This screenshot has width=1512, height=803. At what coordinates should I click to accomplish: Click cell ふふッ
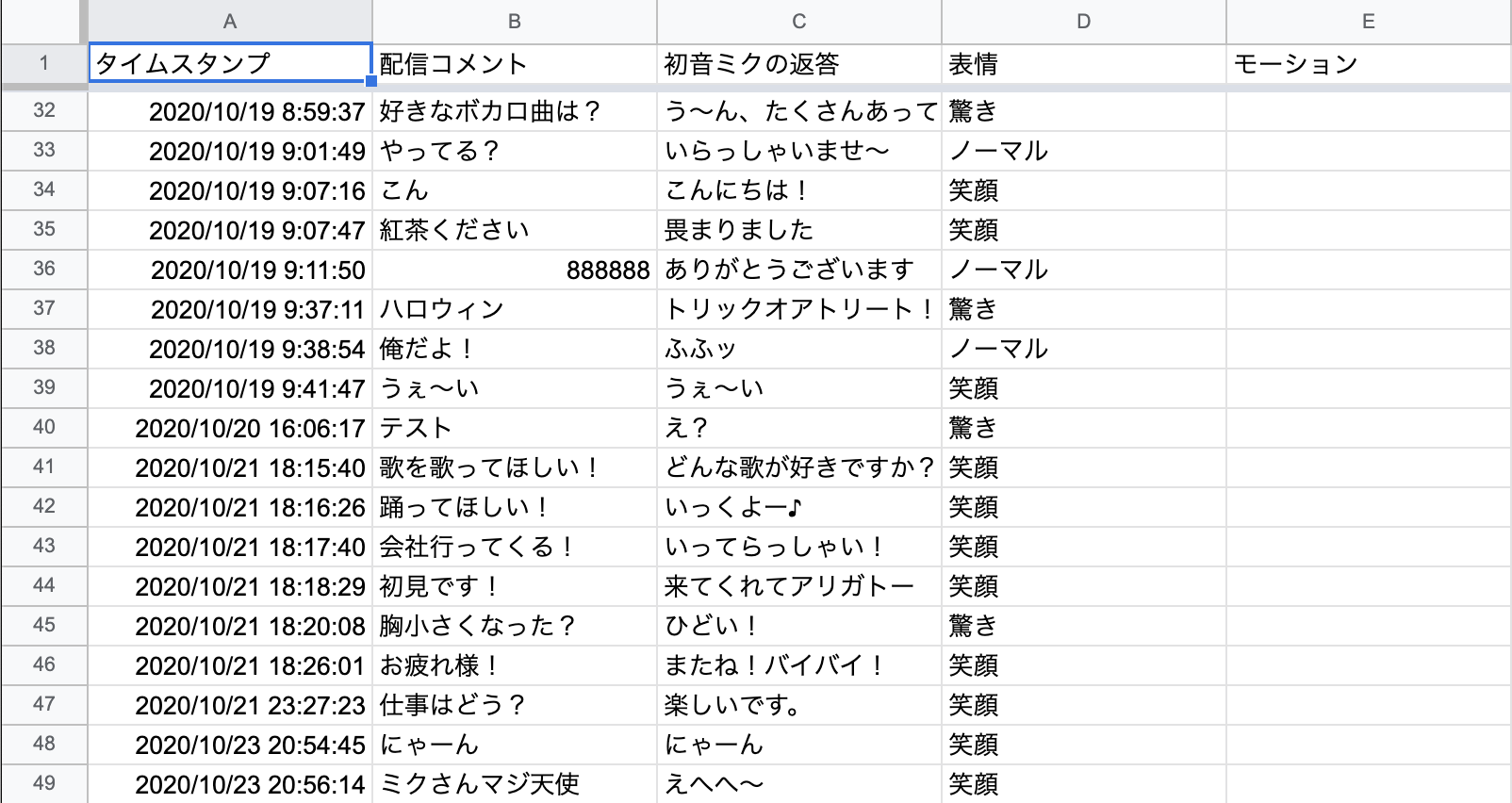coord(799,349)
